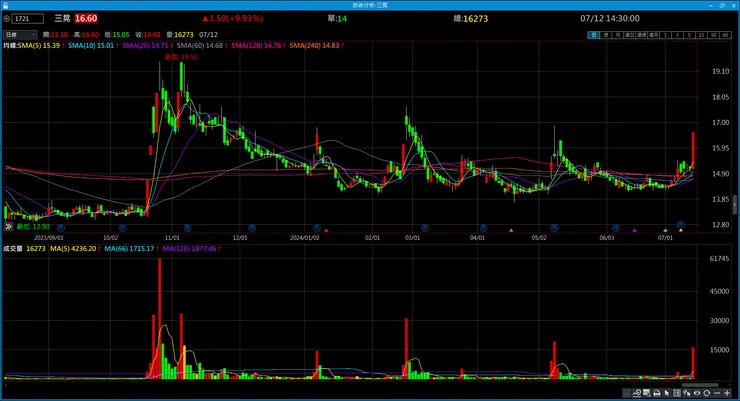Click the volume MA(66) 1715.17 label

(x=129, y=249)
